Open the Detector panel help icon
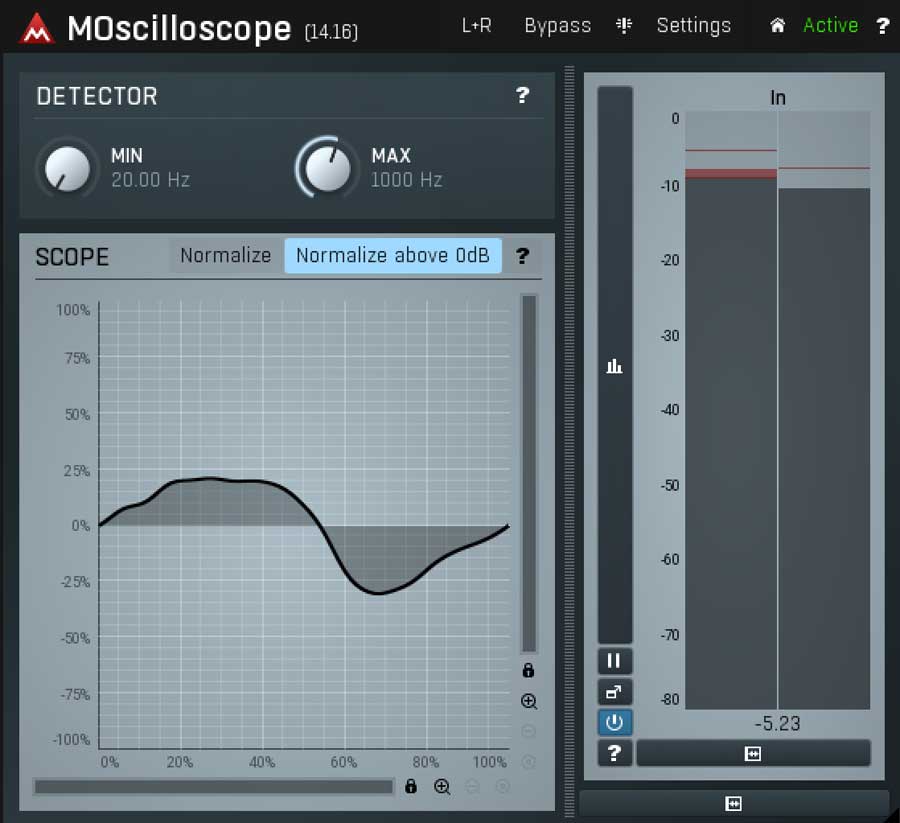Viewport: 900px width, 823px height. point(522,95)
